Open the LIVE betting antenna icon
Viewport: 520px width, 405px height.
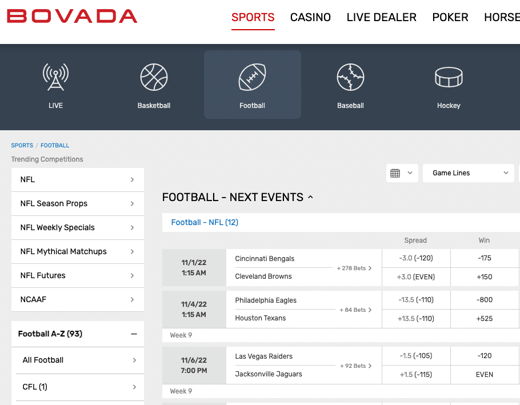click(55, 77)
